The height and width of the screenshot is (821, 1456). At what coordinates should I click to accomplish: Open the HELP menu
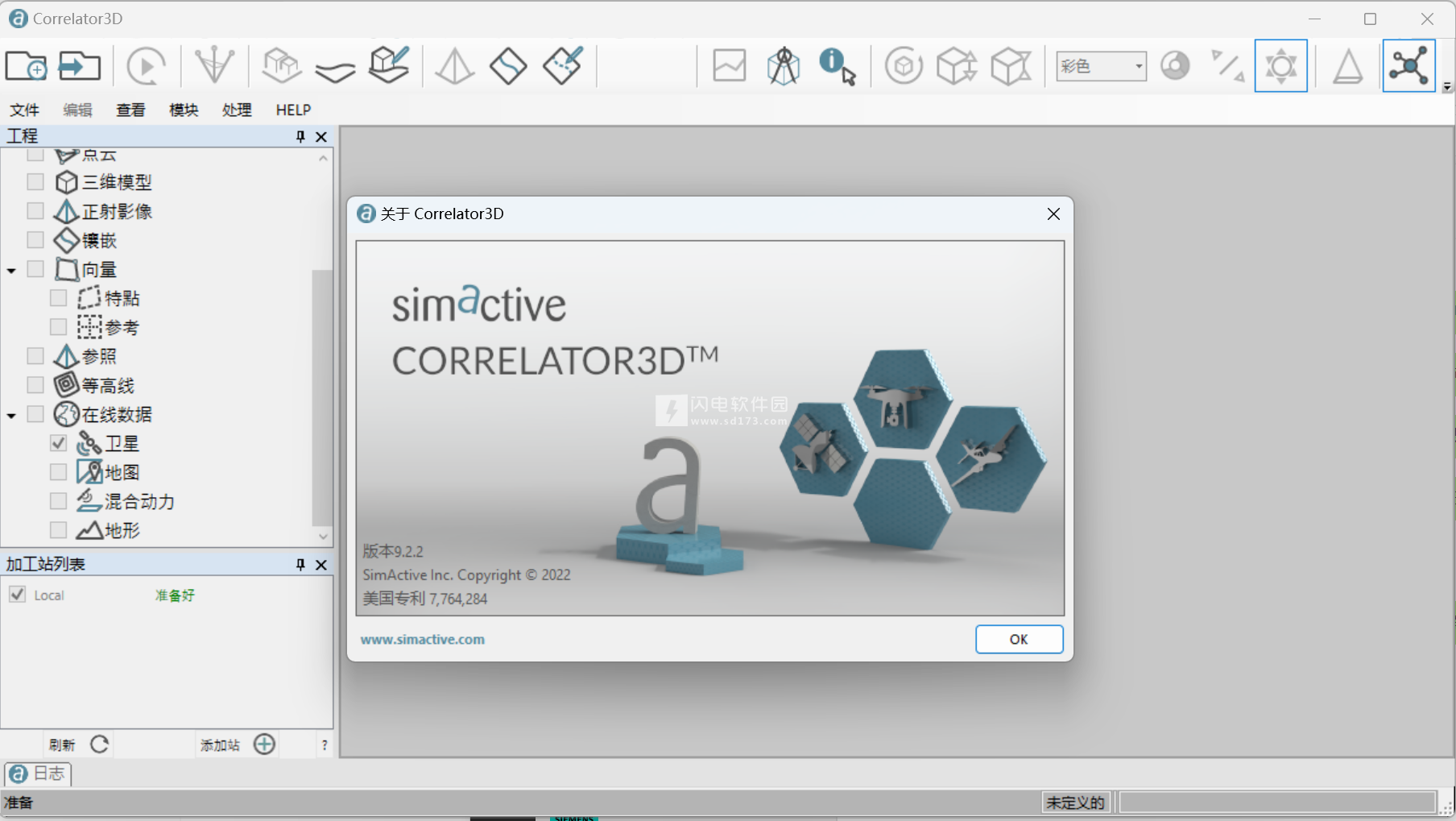(293, 110)
